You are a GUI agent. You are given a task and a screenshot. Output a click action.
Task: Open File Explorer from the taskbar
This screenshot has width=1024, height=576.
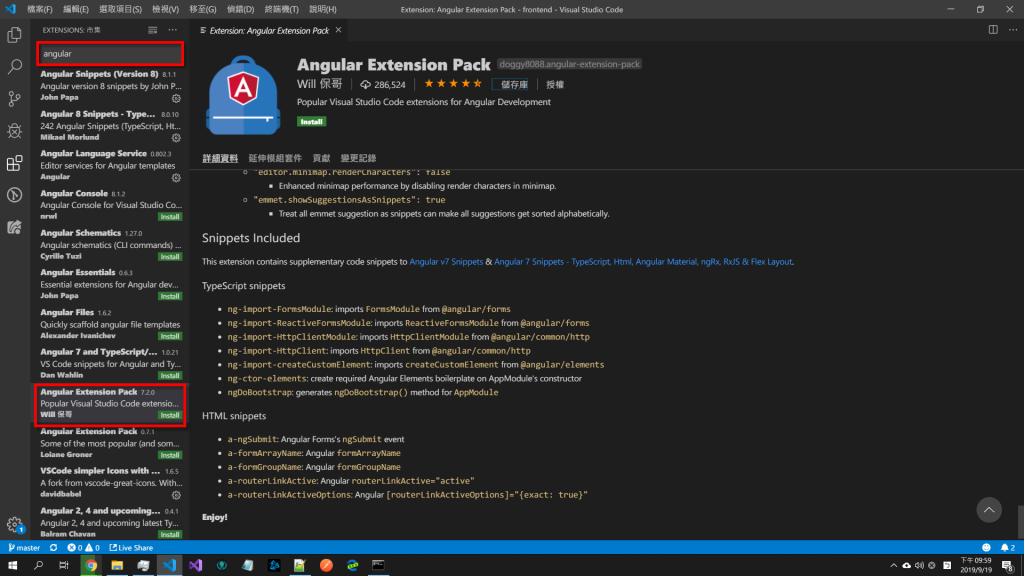[x=117, y=566]
